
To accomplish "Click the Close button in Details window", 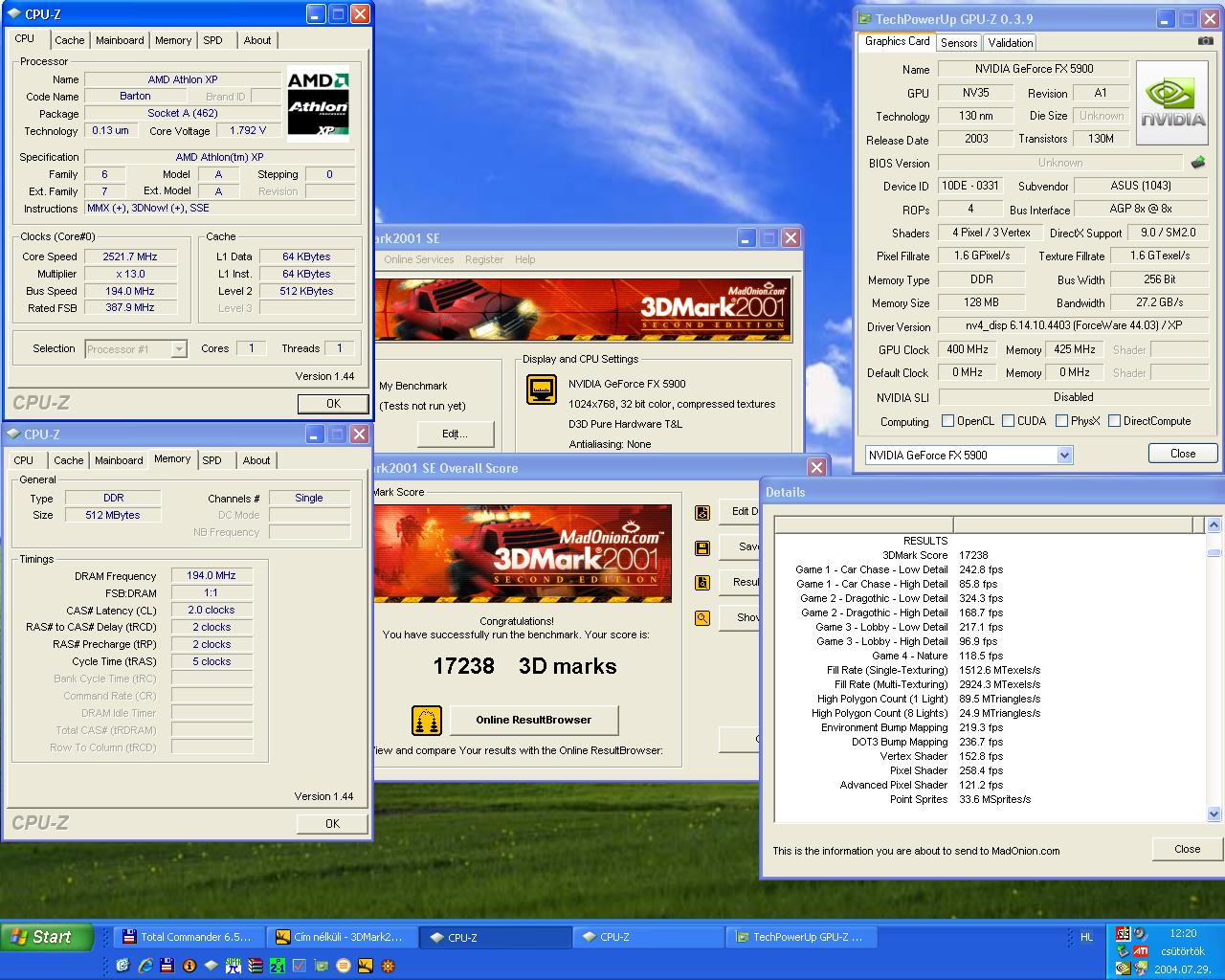I will coord(1187,849).
